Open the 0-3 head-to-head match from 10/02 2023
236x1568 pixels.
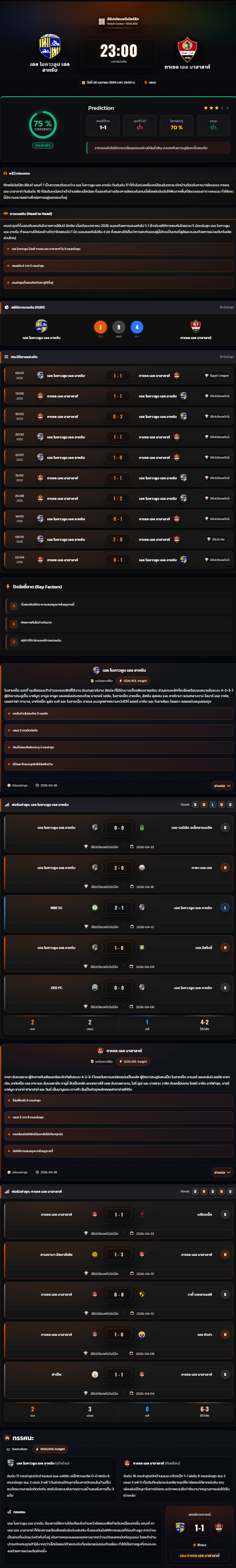tap(118, 416)
